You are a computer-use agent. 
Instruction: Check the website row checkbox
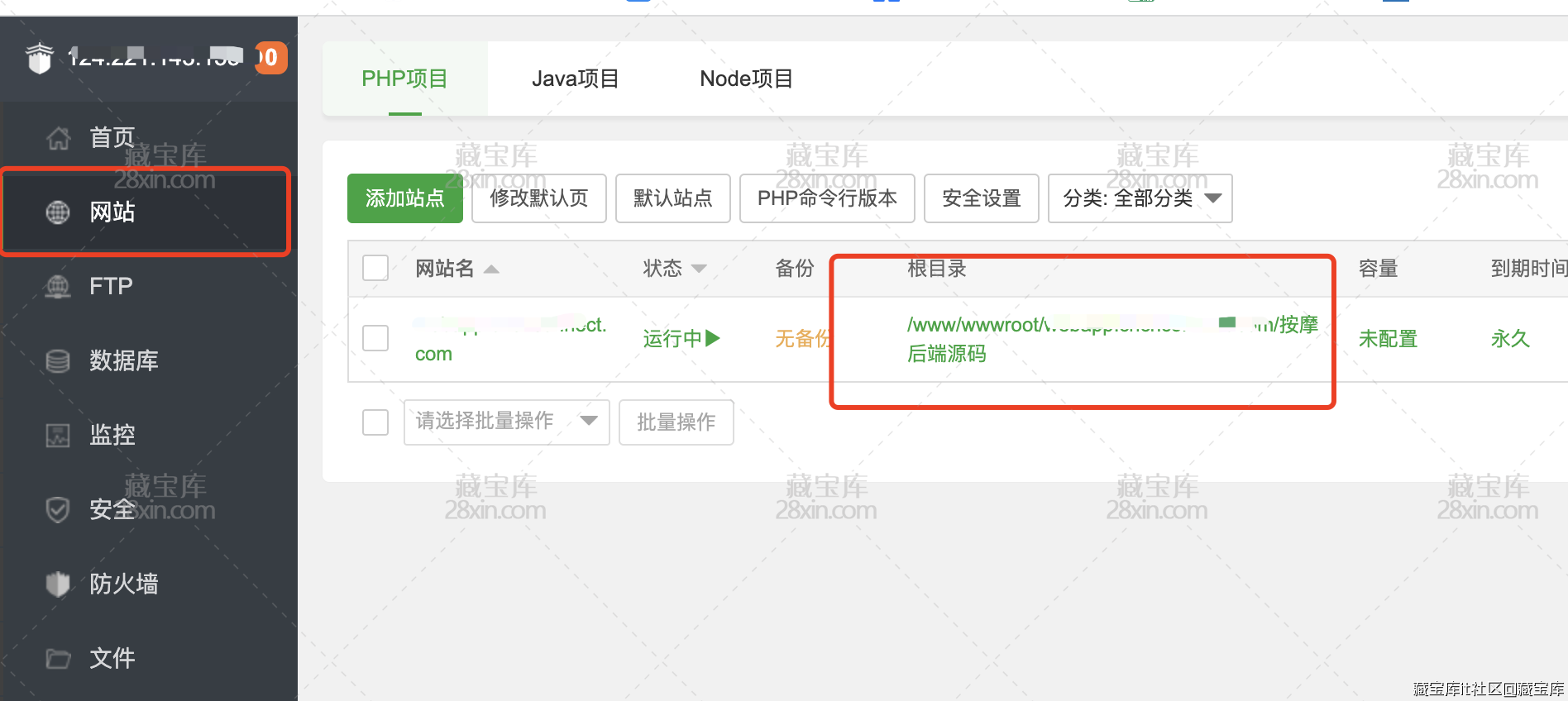[375, 338]
